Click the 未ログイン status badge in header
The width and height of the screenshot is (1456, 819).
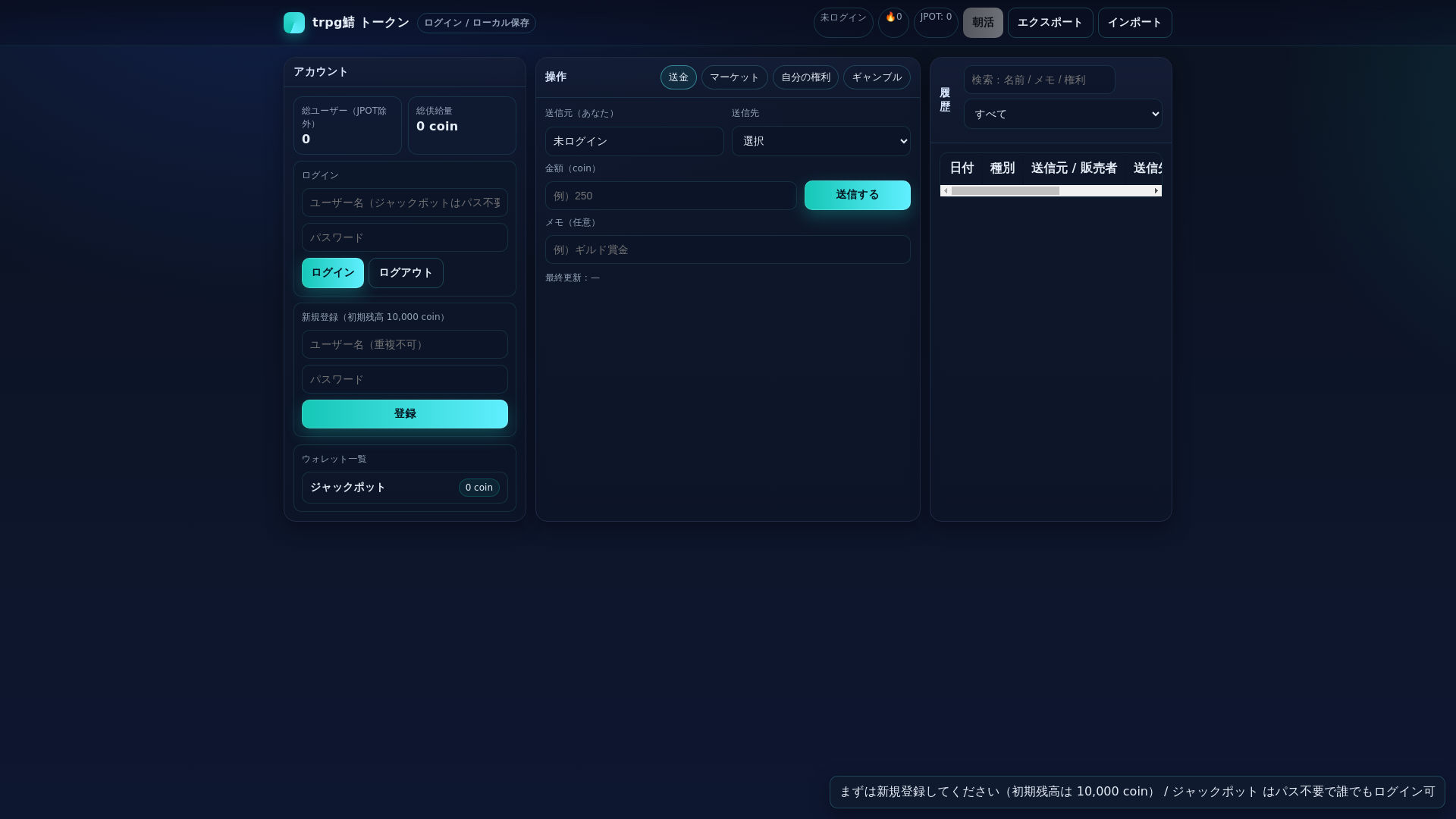(x=843, y=23)
